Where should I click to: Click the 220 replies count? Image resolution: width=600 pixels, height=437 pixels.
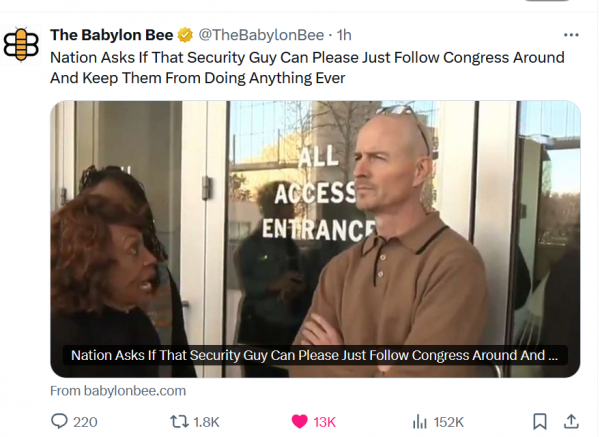coord(85,422)
